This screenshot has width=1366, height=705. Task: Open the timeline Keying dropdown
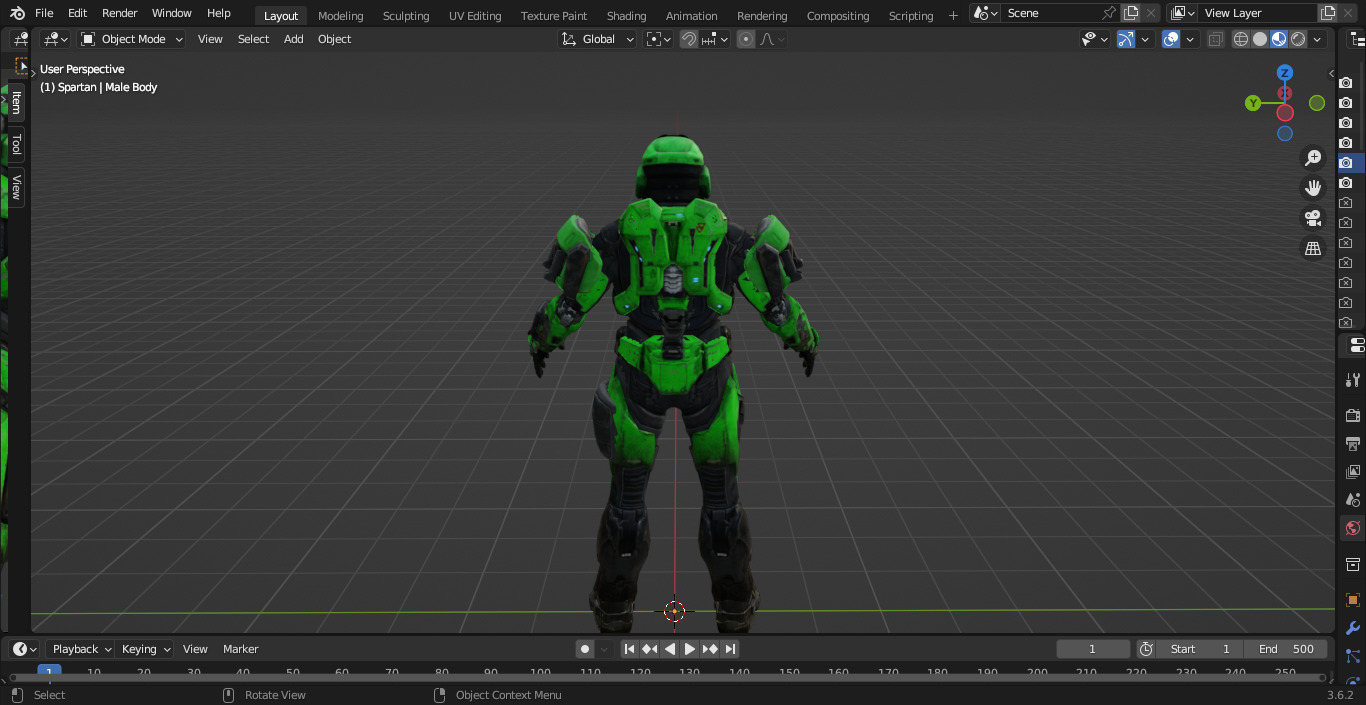coord(145,649)
